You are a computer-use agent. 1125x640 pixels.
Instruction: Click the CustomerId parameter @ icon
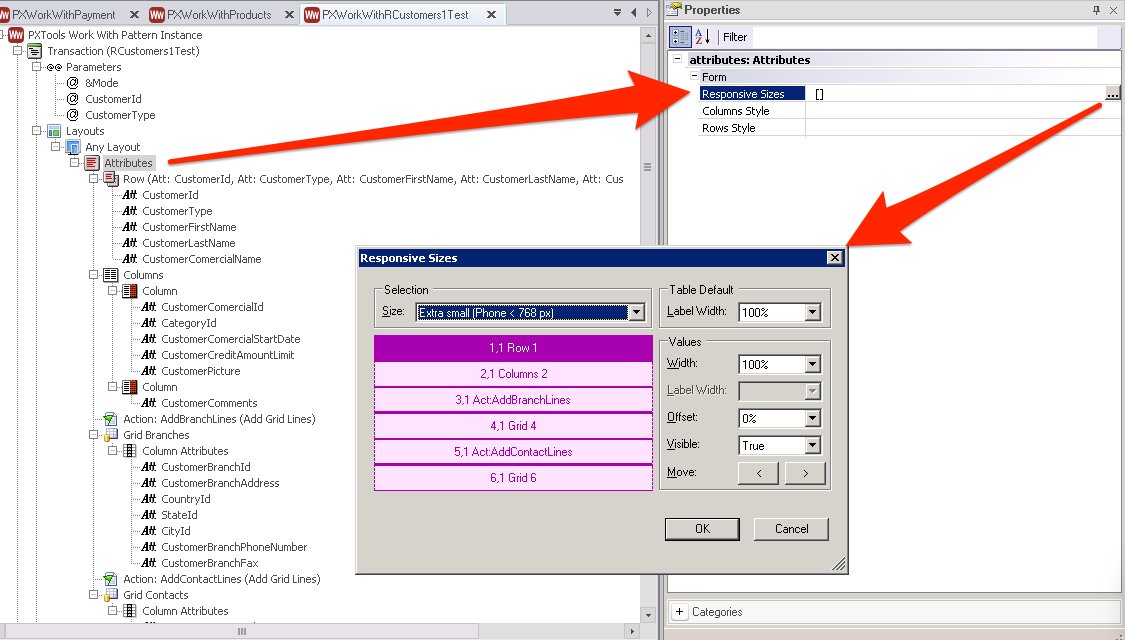tap(72, 99)
